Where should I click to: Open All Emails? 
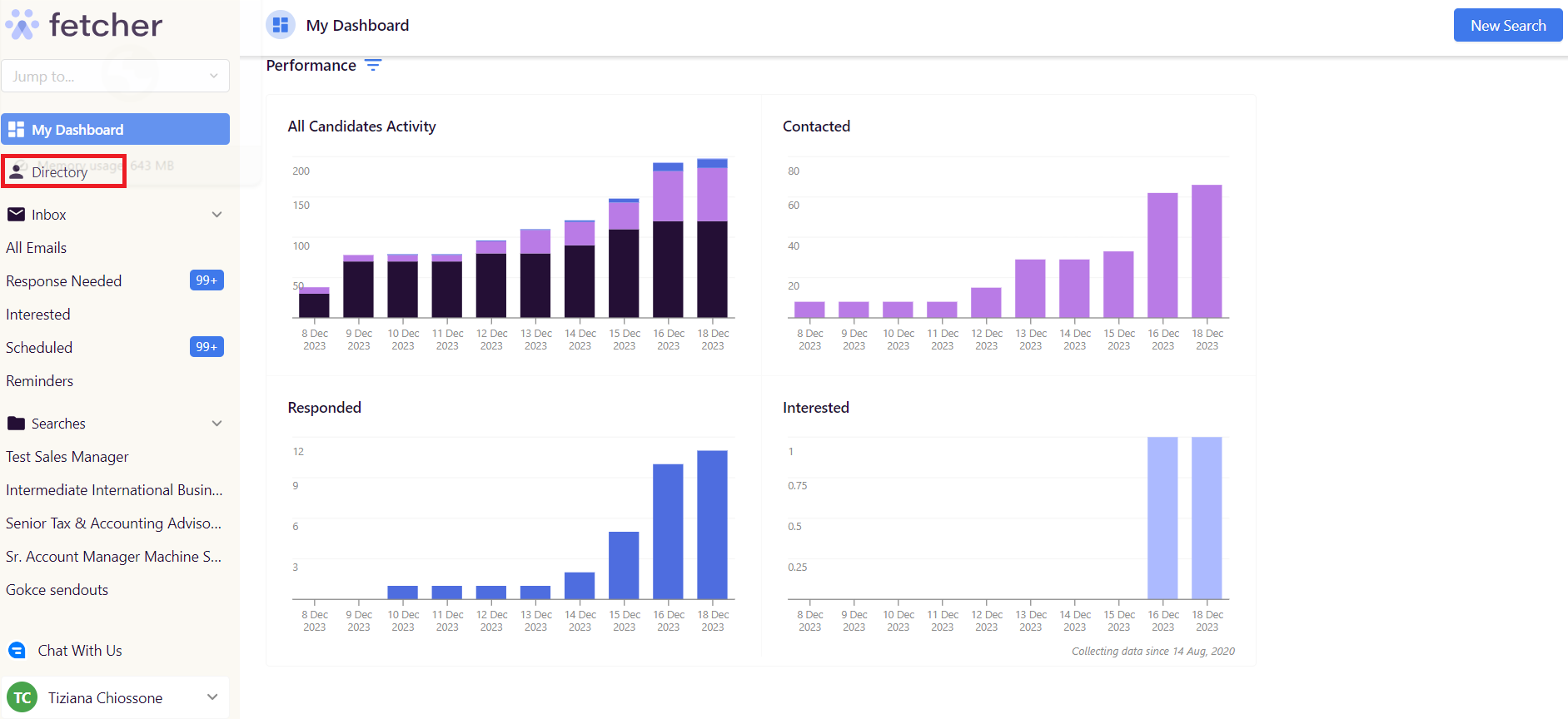tap(37, 248)
